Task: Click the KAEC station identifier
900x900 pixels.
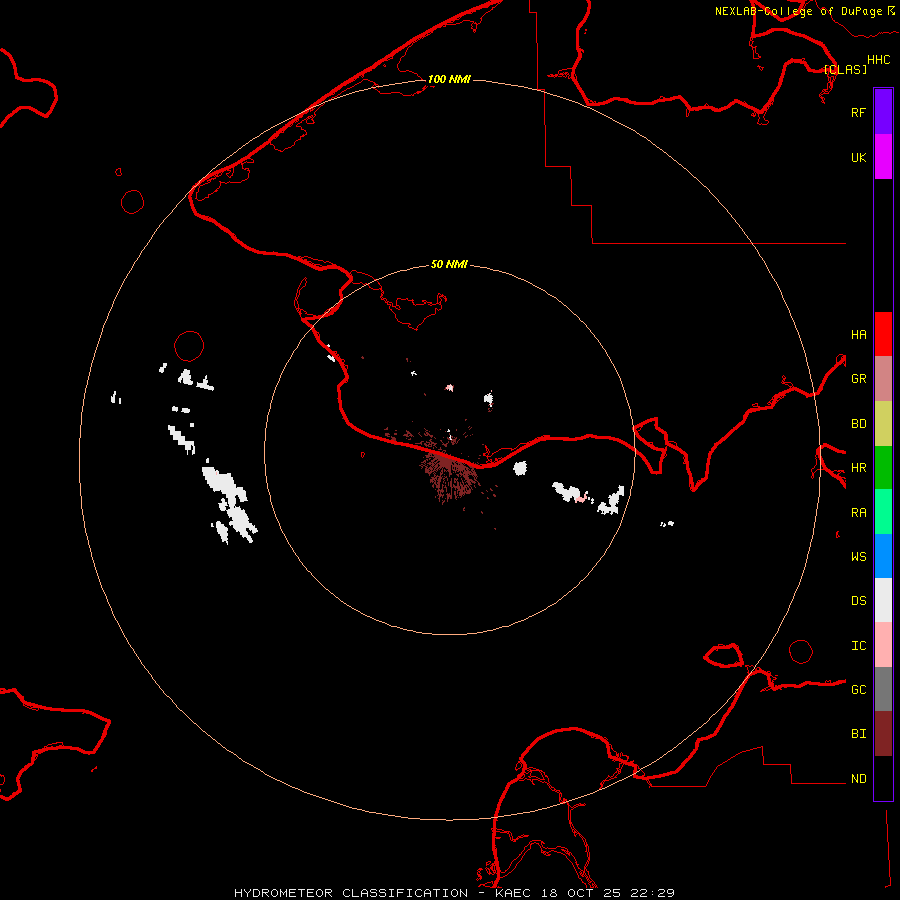Action: click(513, 893)
